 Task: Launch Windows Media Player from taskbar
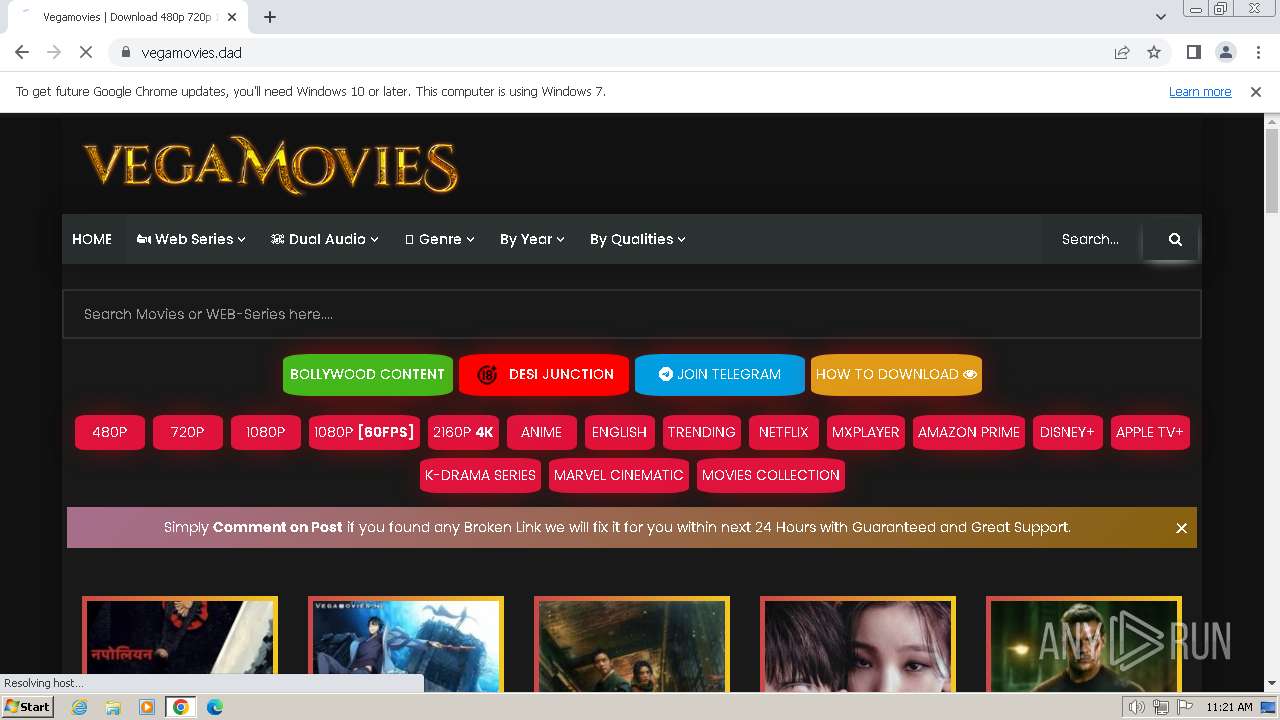coord(147,707)
